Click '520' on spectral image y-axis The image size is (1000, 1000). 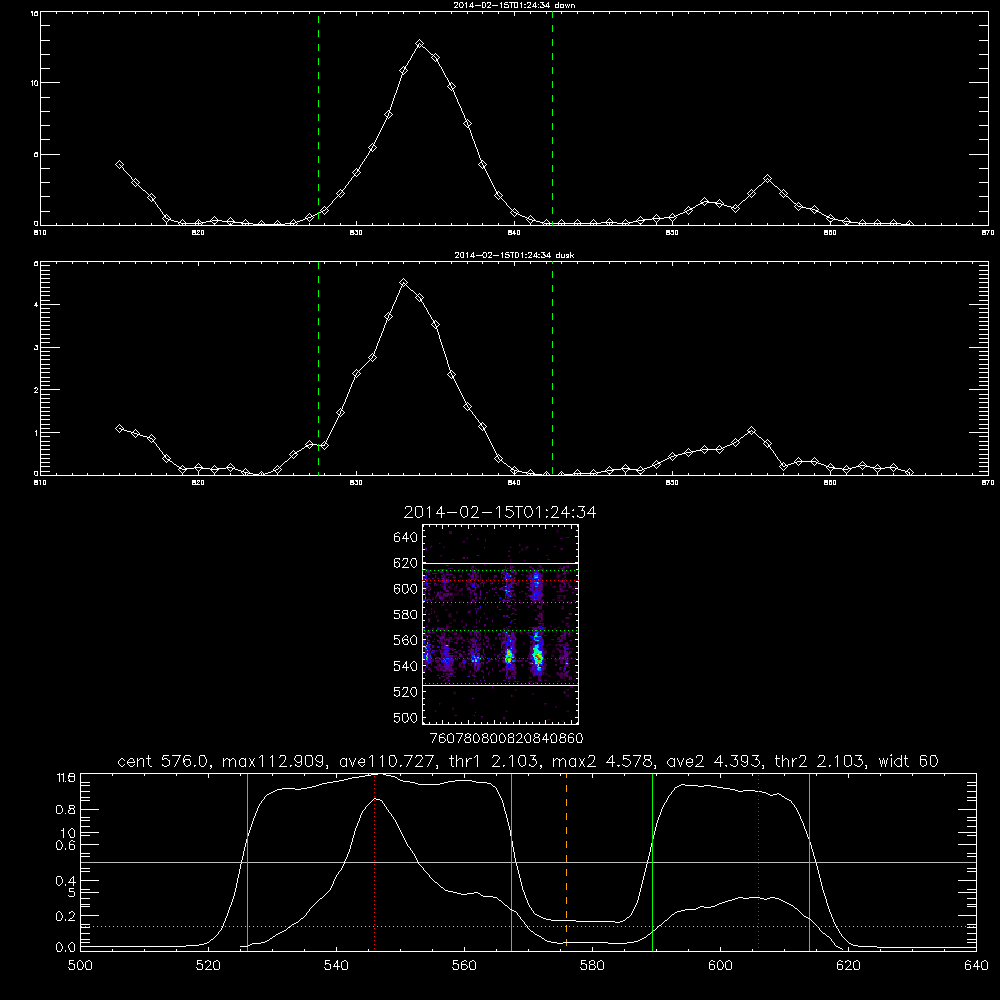(x=406, y=692)
